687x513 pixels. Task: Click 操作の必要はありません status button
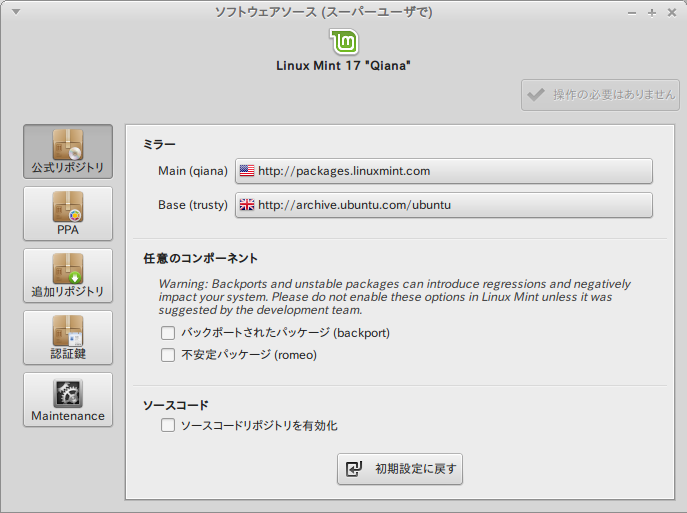pyautogui.click(x=600, y=95)
